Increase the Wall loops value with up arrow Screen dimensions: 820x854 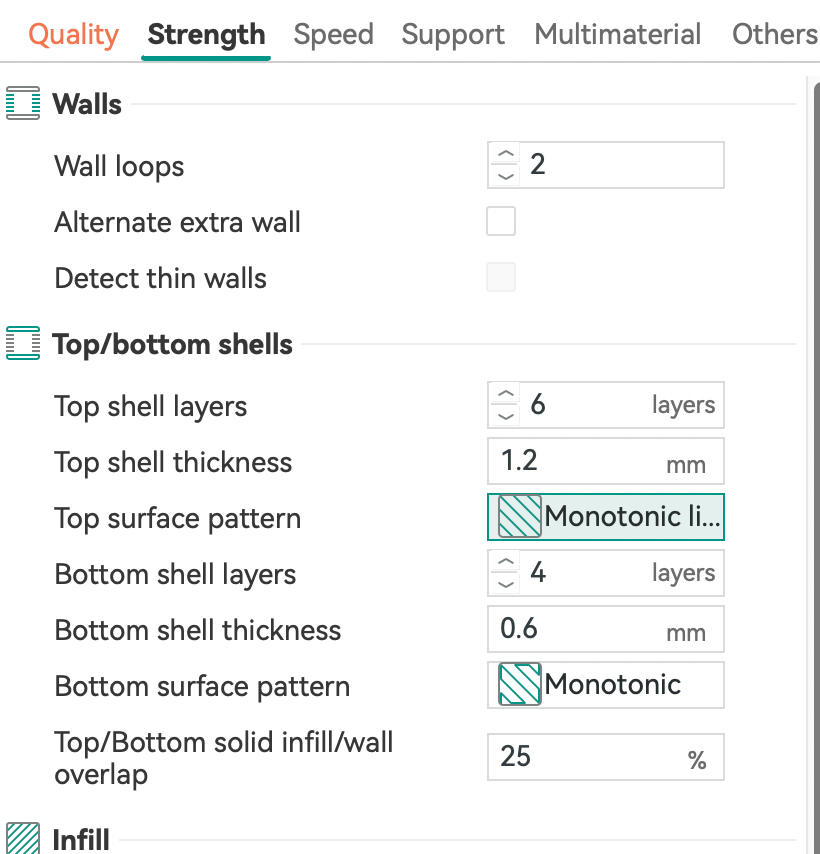point(506,155)
